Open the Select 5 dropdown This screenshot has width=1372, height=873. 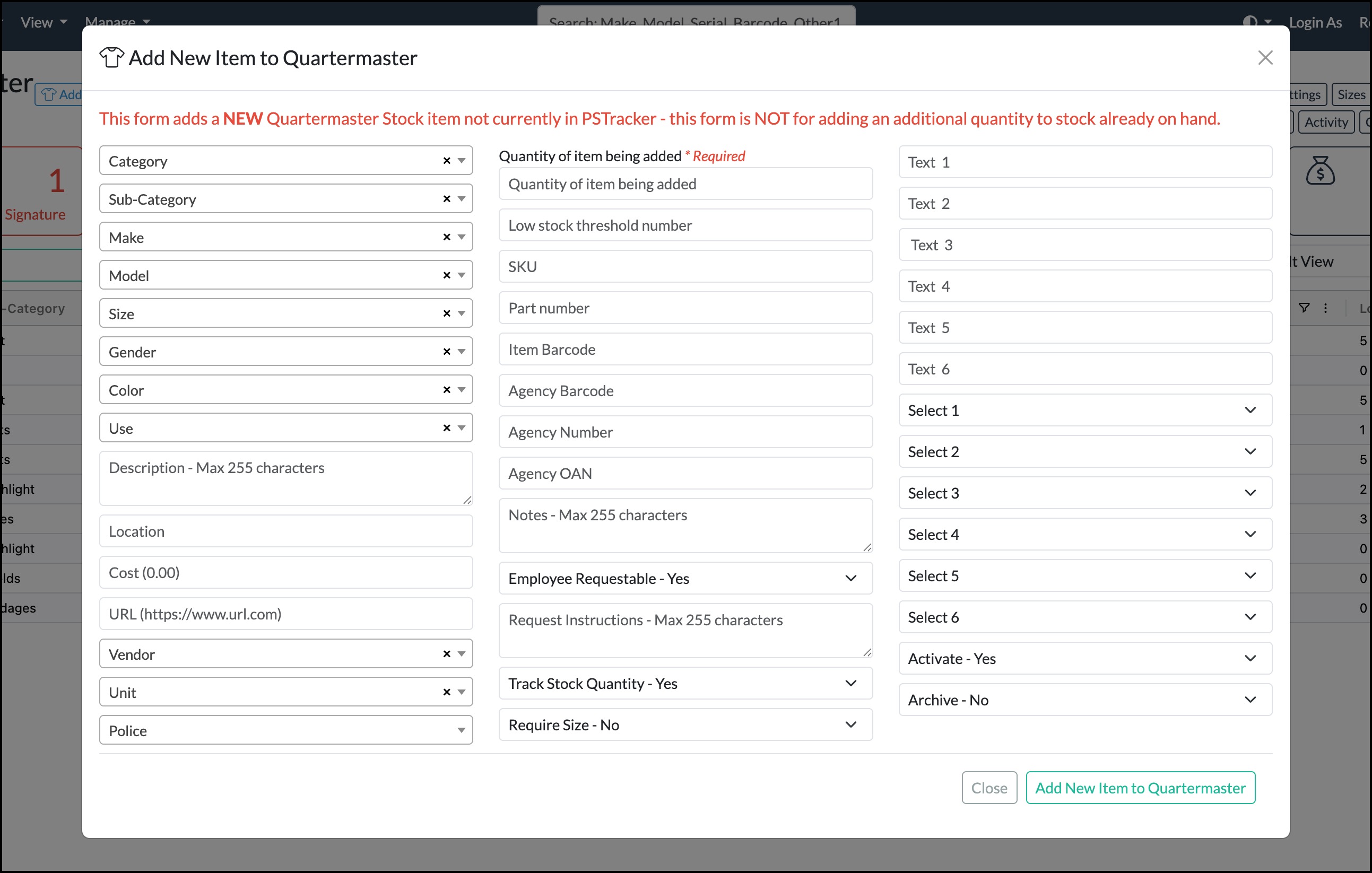point(1085,576)
